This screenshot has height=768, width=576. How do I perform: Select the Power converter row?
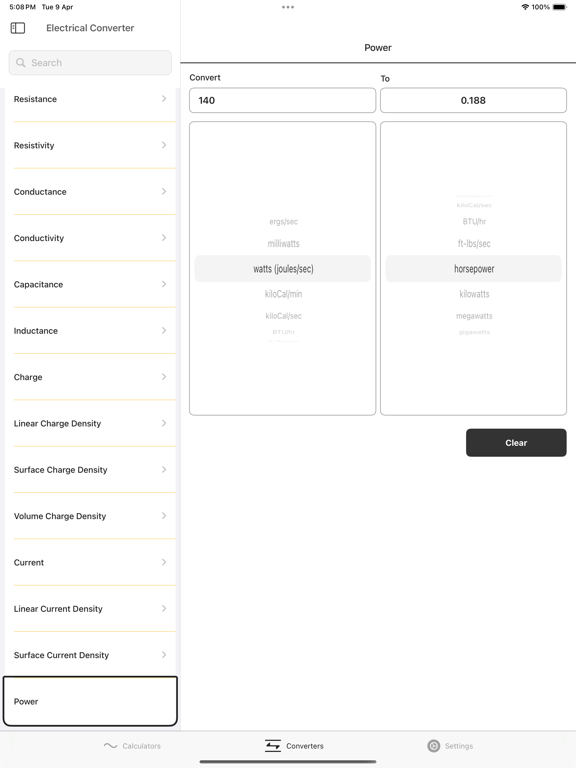pyautogui.click(x=90, y=701)
